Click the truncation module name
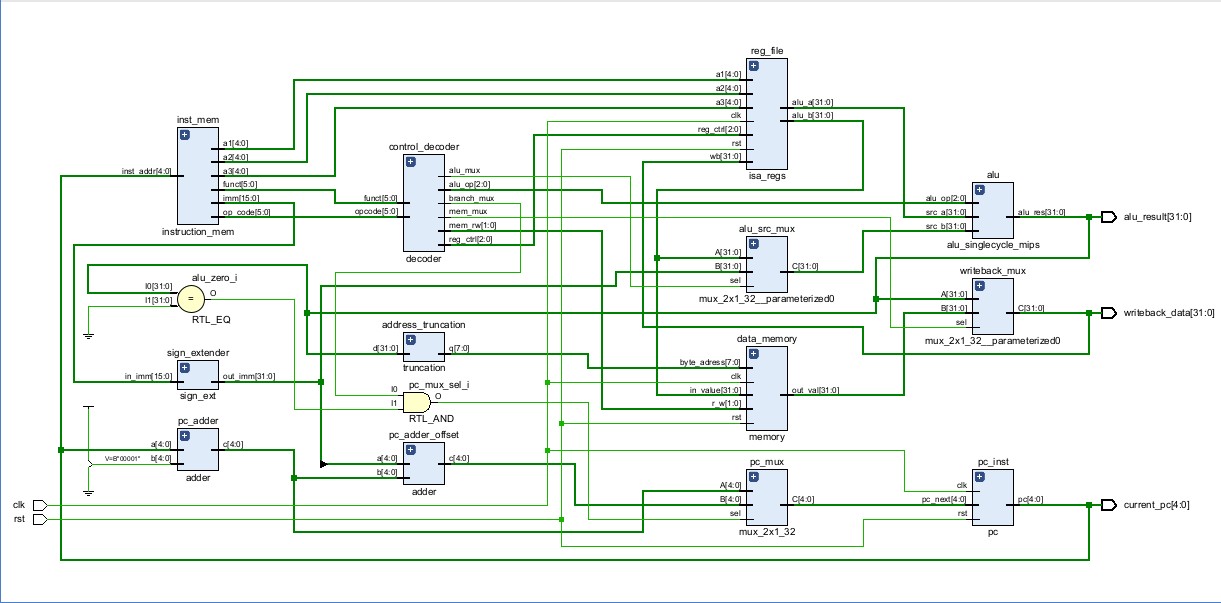 424,368
